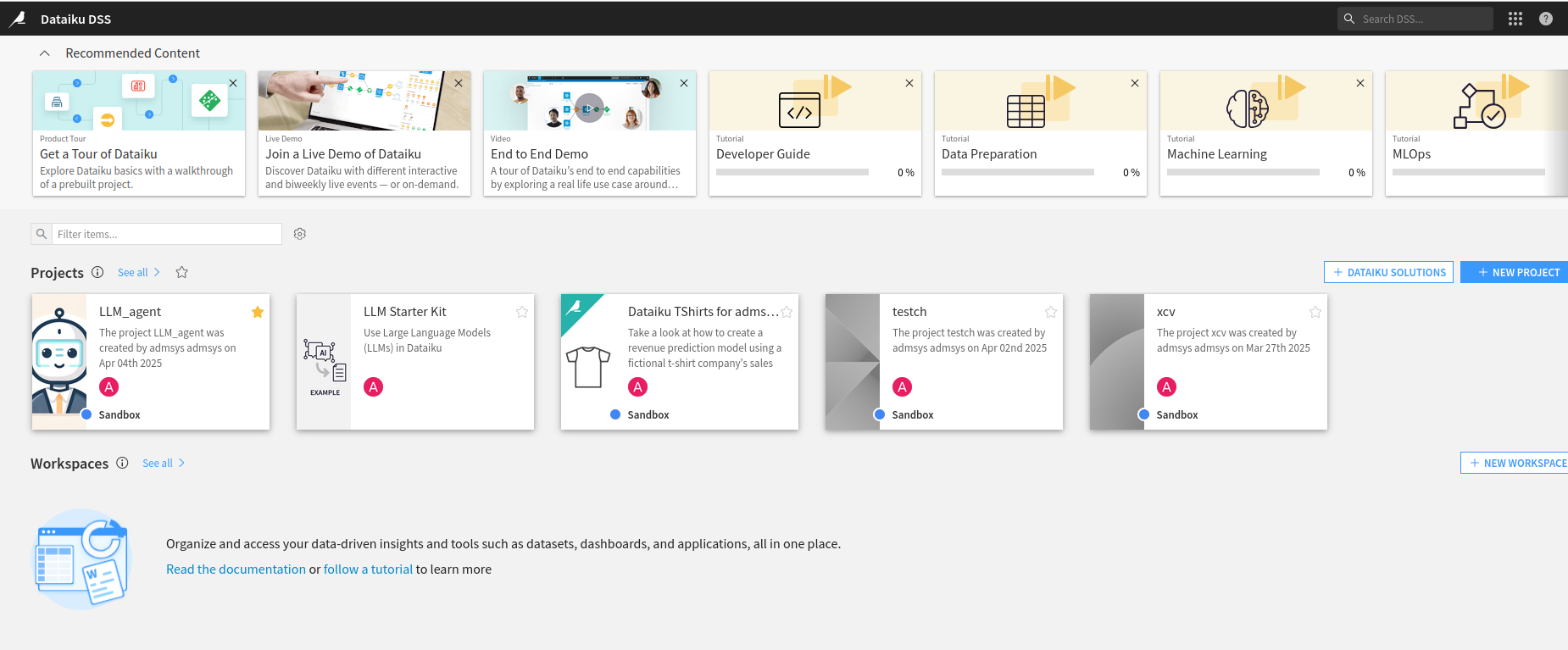
Task: Unstar the LLM_agent project
Action: click(258, 312)
